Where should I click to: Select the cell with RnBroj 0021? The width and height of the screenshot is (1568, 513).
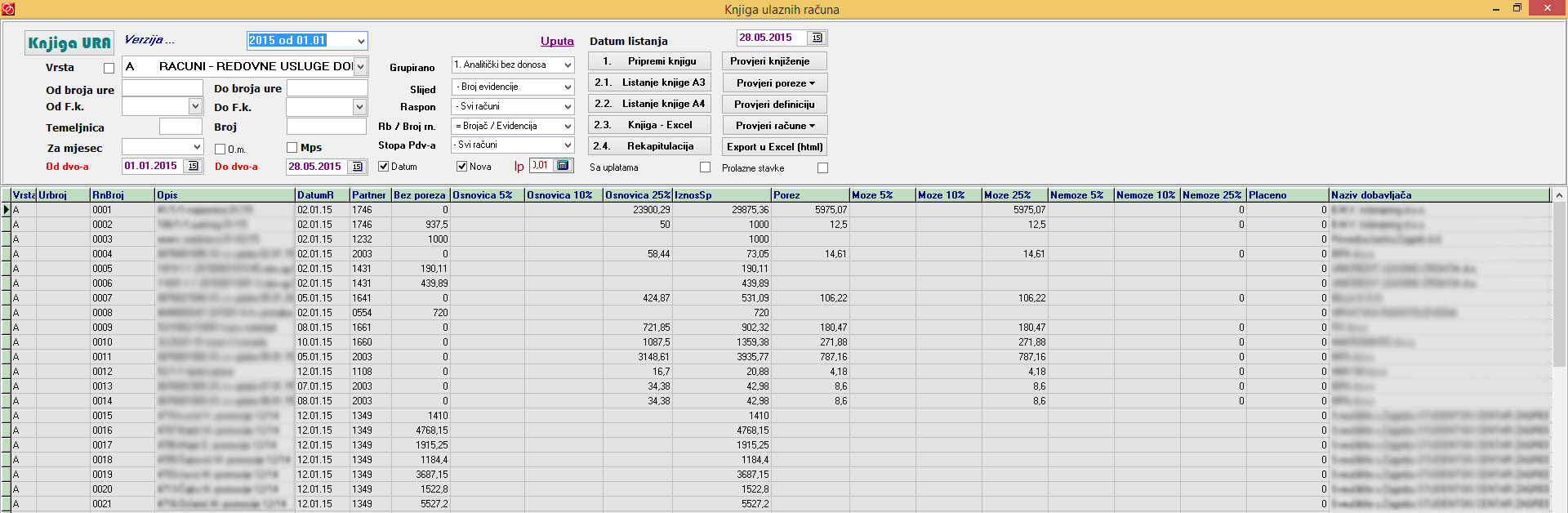tap(122, 504)
